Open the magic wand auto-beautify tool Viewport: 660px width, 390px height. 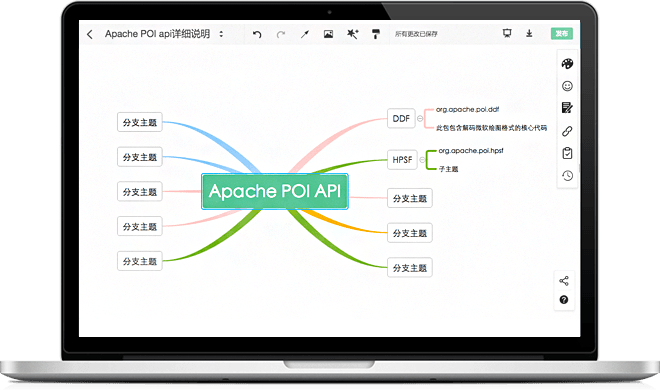coord(352,34)
